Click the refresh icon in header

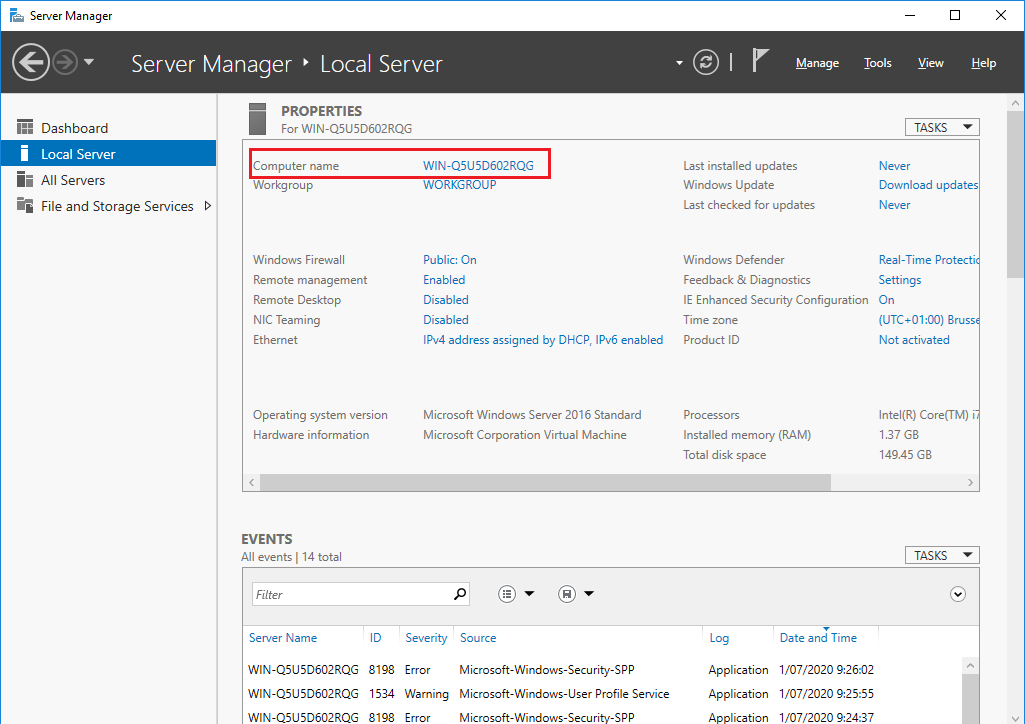click(x=705, y=63)
